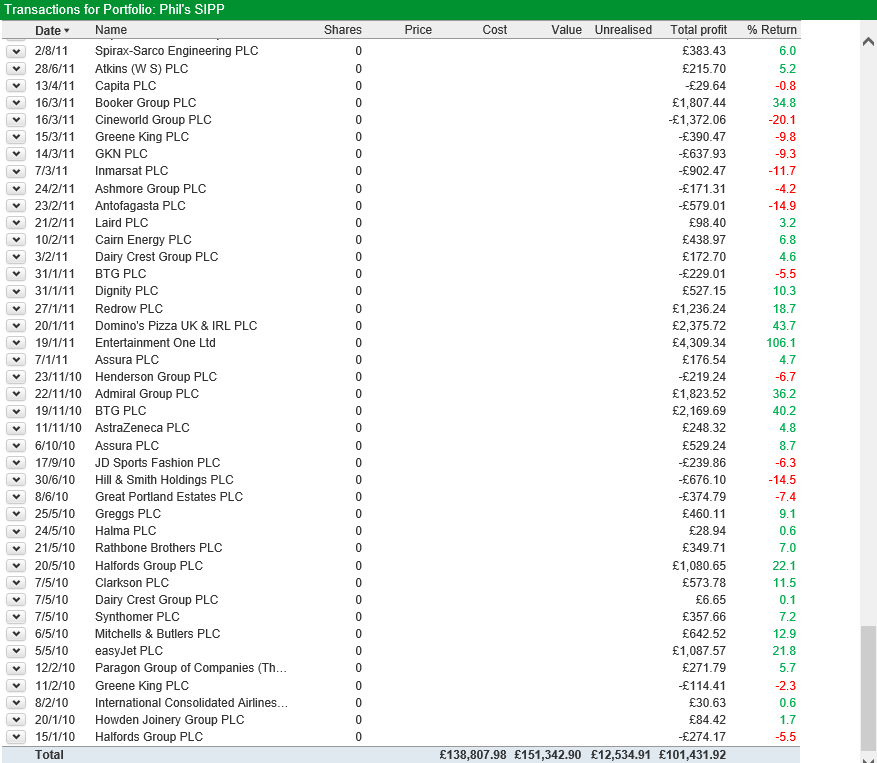Select the Halfords Group PLC entry dated 20/5/10
Screen dimensions: 877x763
(x=149, y=566)
